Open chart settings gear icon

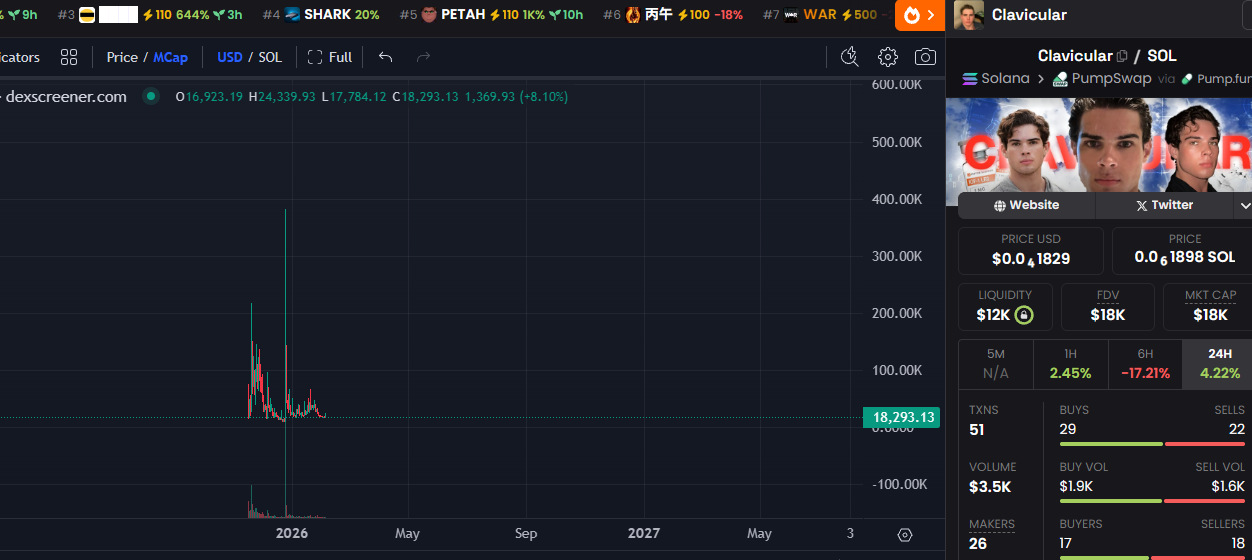click(x=887, y=57)
